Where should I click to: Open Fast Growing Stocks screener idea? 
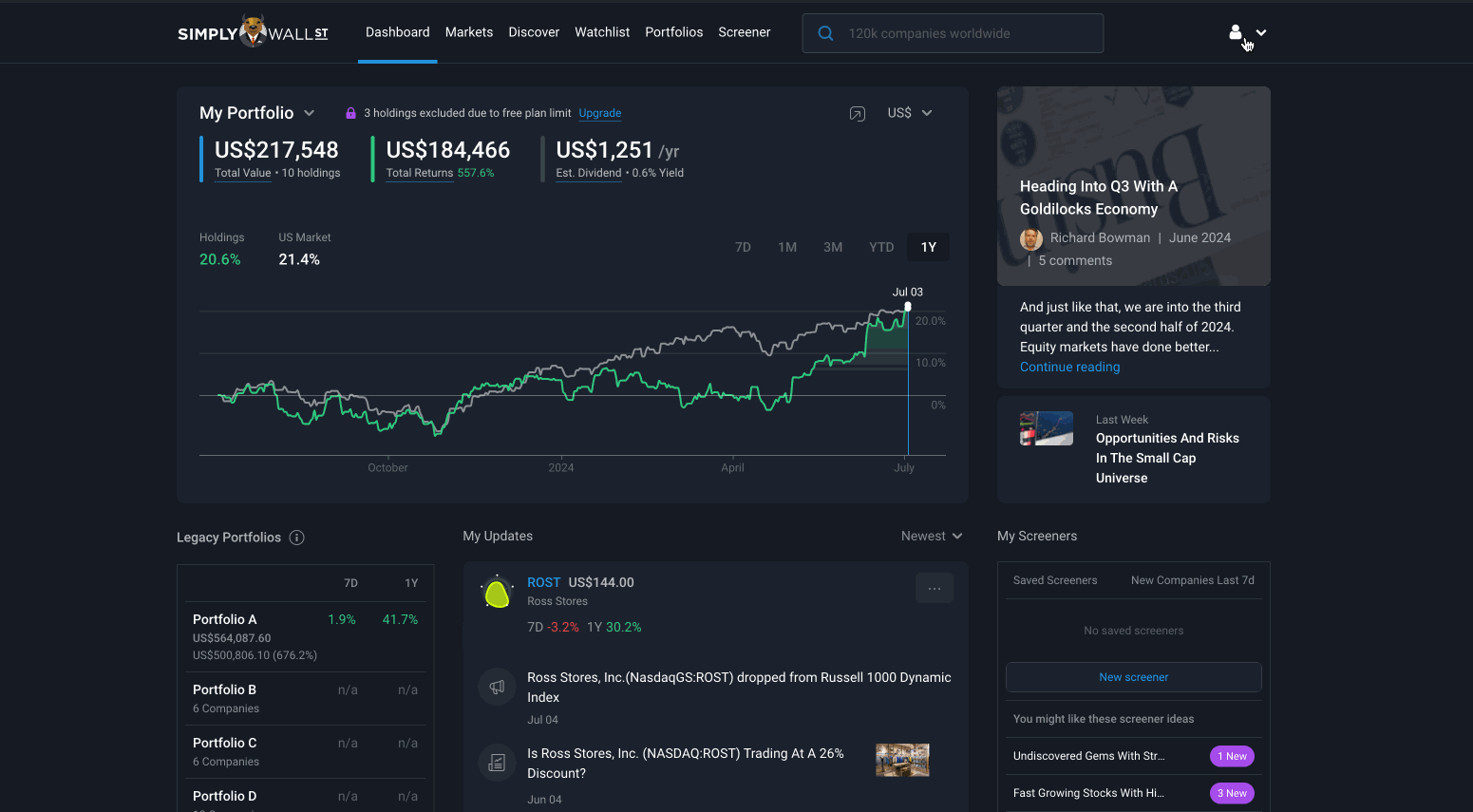coord(1089,793)
